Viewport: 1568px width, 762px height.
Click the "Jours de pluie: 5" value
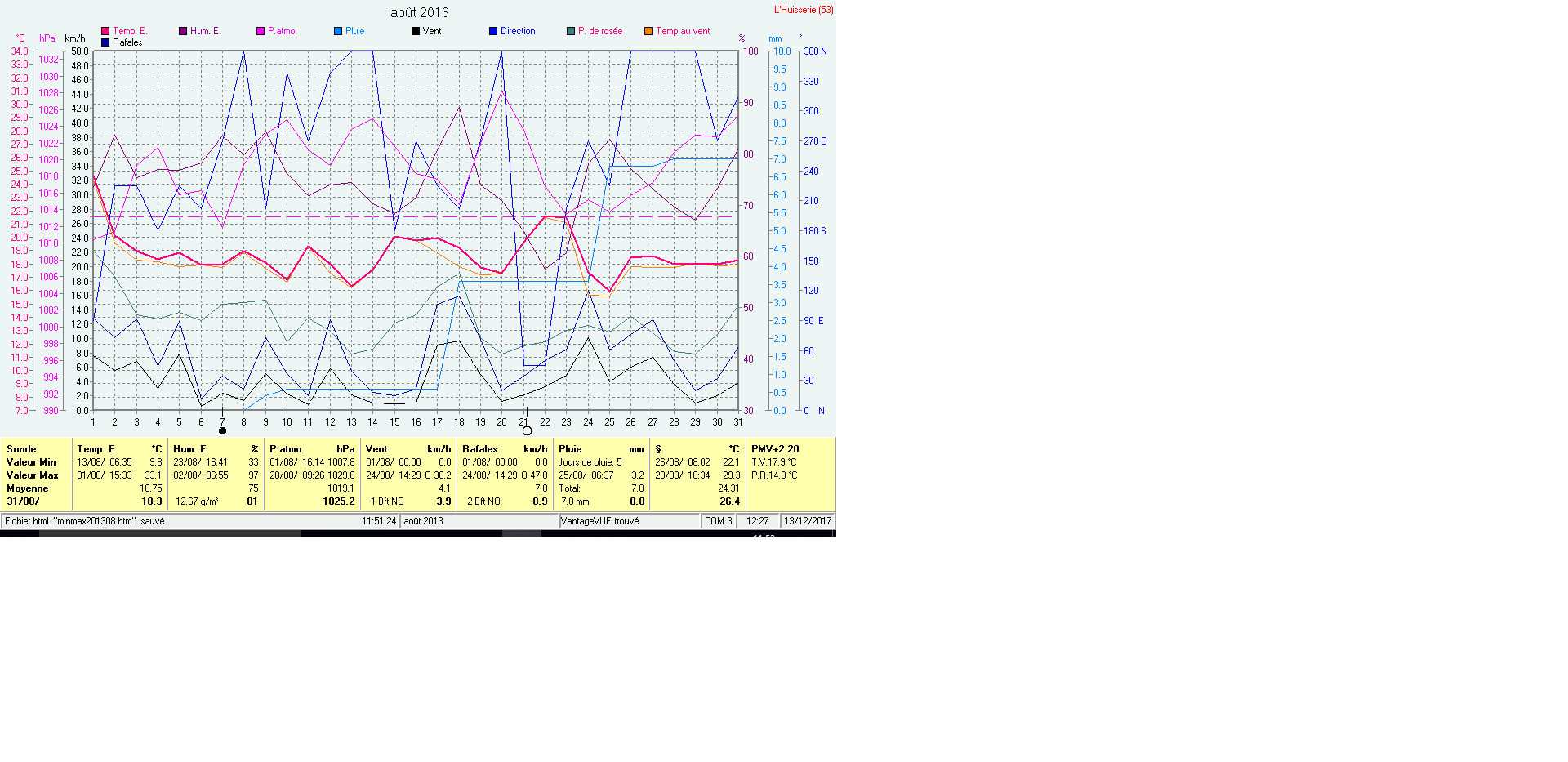[x=590, y=462]
